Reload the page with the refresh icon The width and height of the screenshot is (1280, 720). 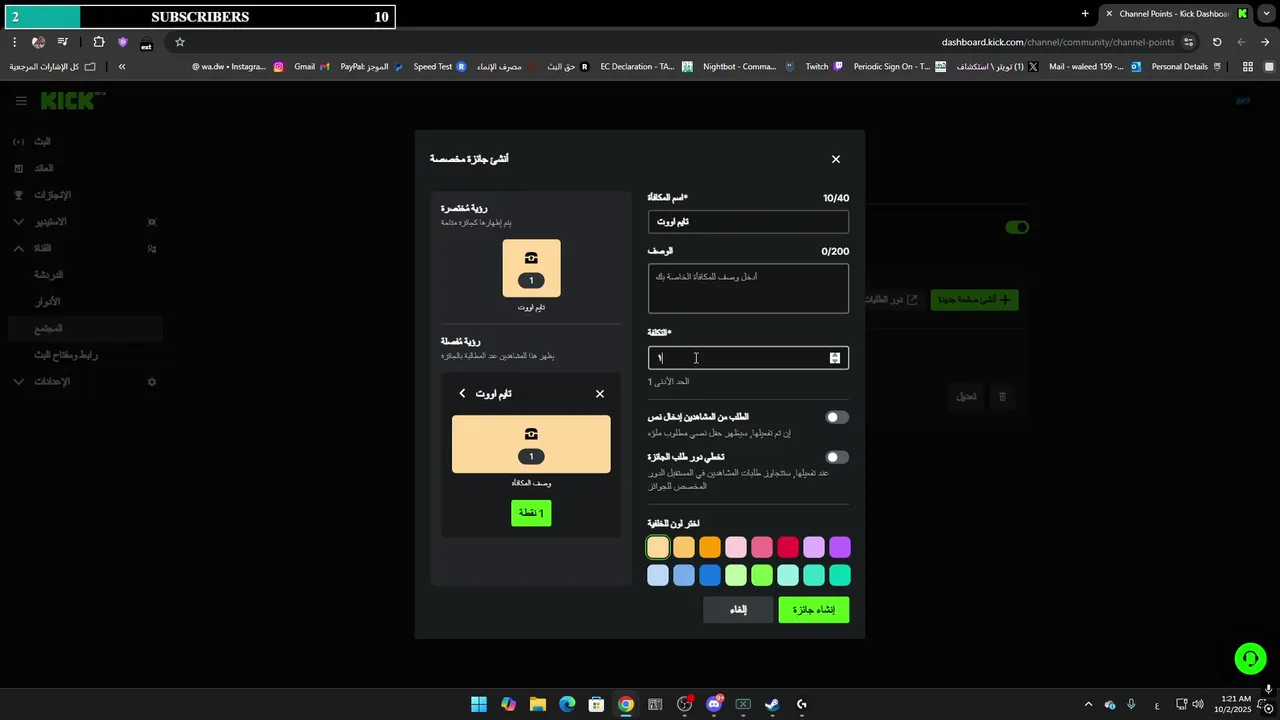(1217, 42)
